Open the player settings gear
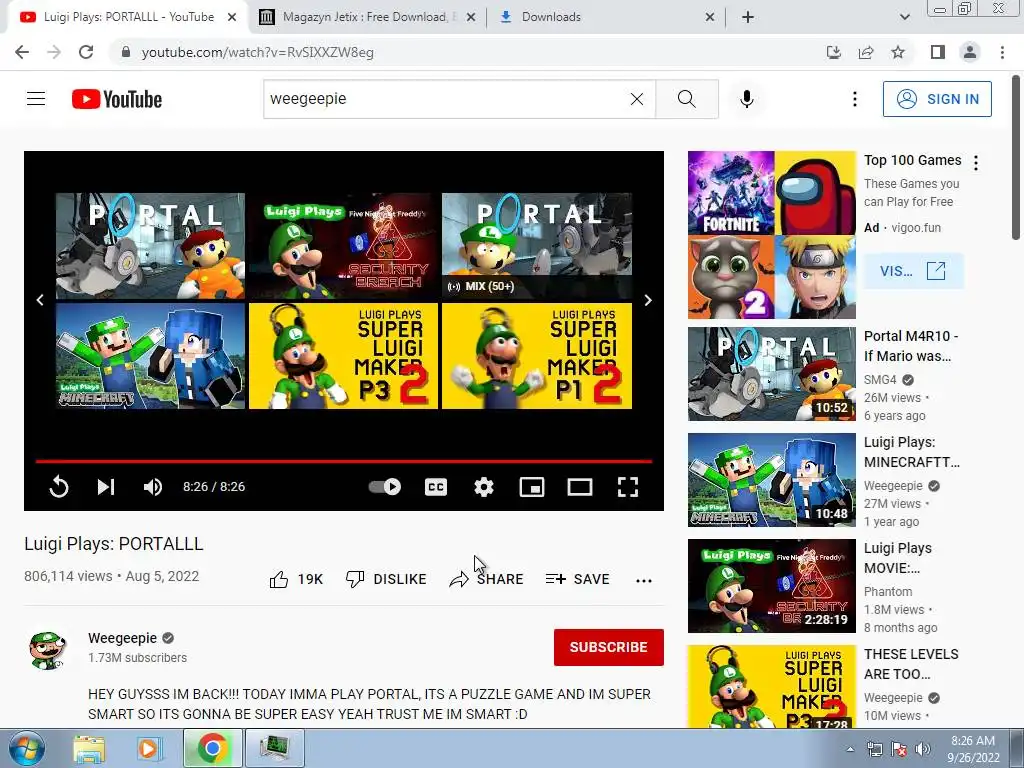 point(484,487)
